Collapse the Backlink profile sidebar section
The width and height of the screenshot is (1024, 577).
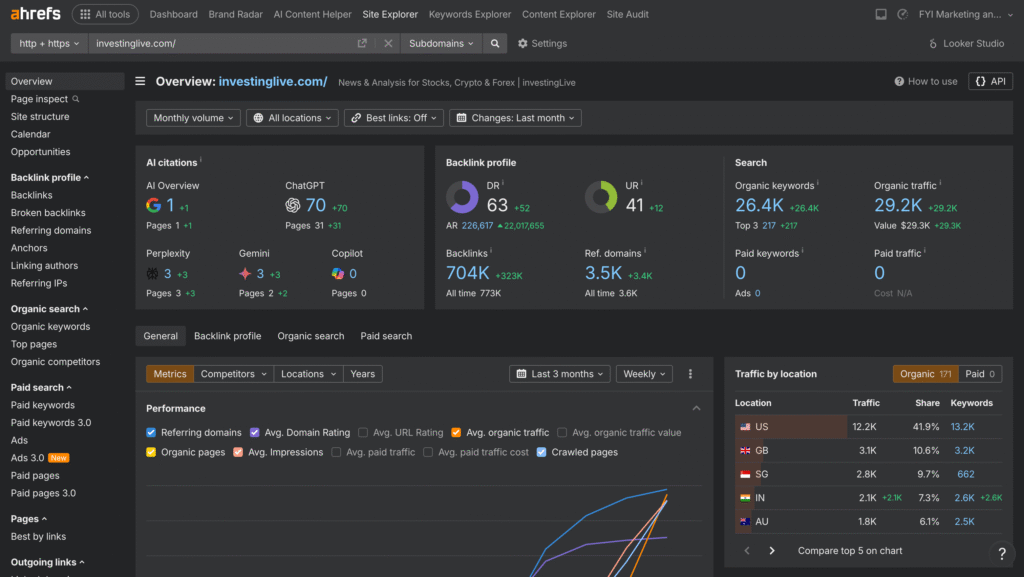click(50, 178)
